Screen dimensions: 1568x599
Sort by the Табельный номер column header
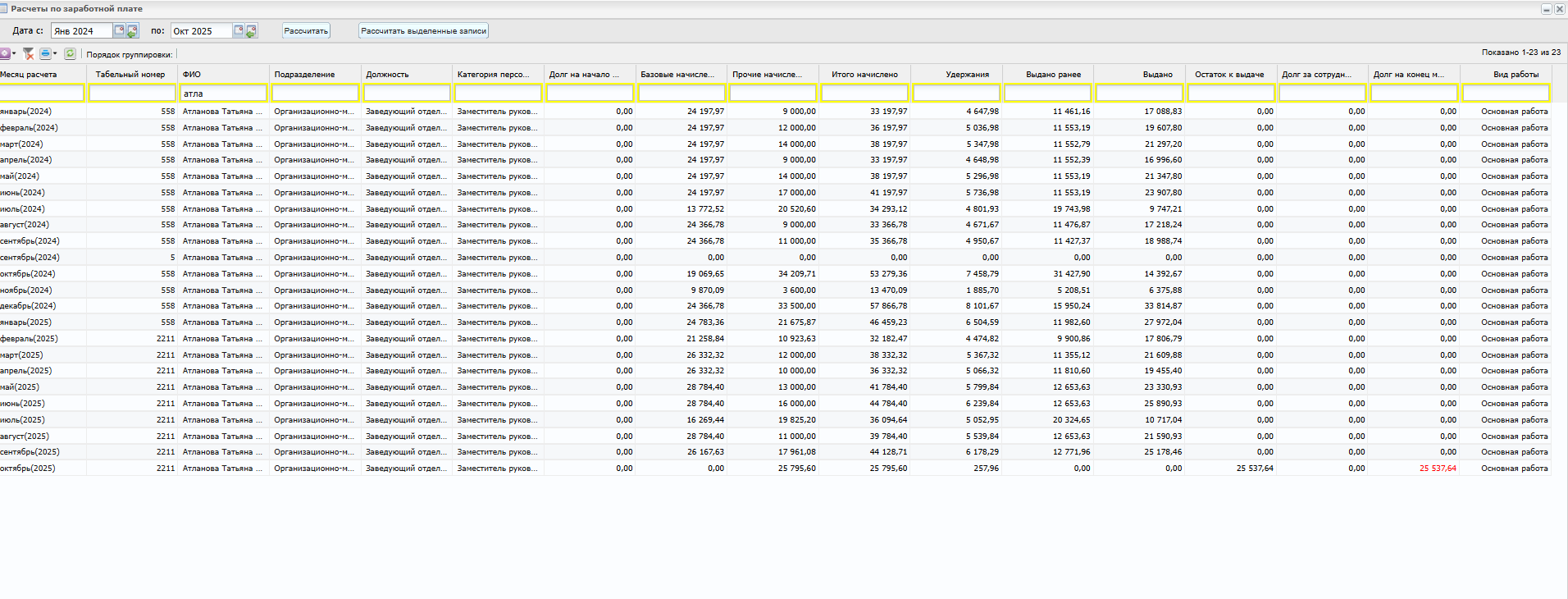click(132, 75)
